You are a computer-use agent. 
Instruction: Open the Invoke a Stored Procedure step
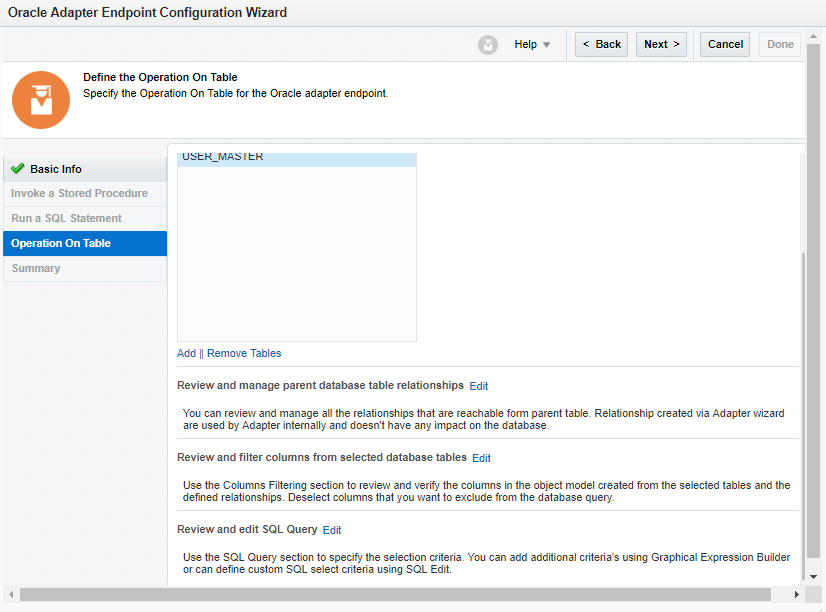click(79, 193)
